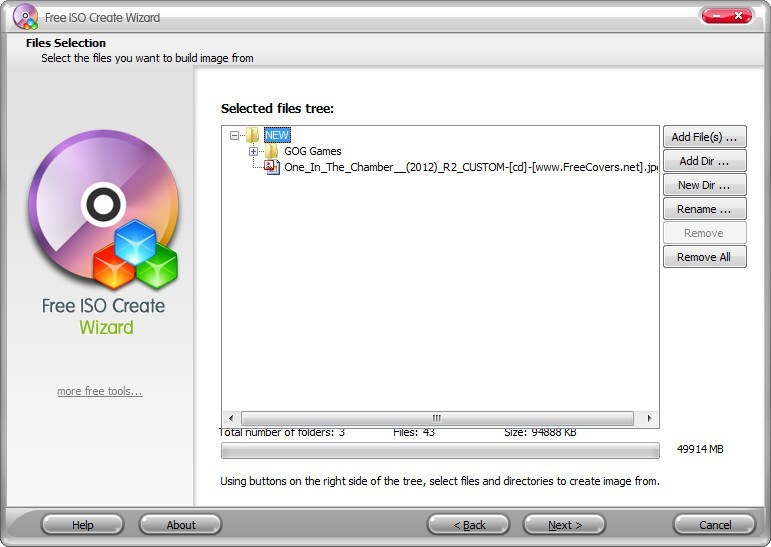Click the disabled Remove button
The width and height of the screenshot is (771, 547).
point(705,233)
